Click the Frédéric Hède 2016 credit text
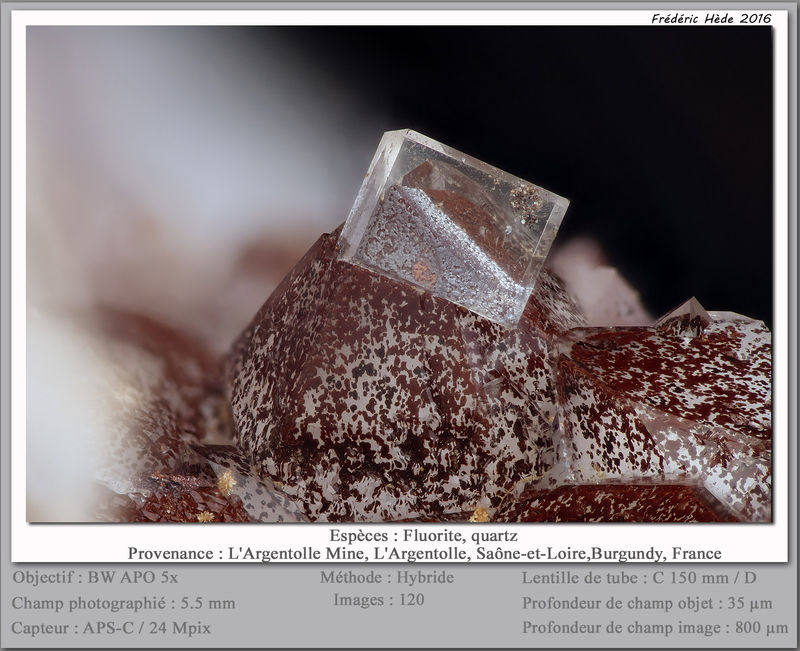 click(711, 19)
